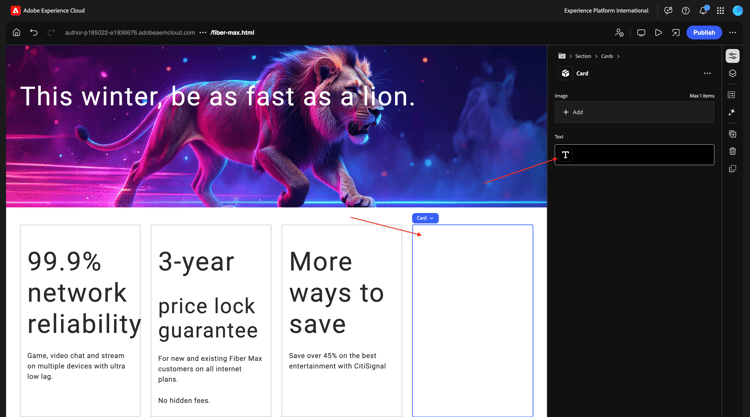Navigate to Cards in breadcrumb

click(x=607, y=56)
